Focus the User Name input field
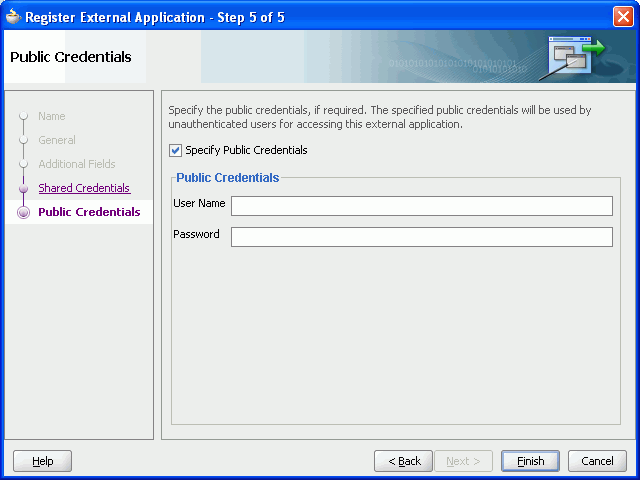The width and height of the screenshot is (640, 480). 422,206
